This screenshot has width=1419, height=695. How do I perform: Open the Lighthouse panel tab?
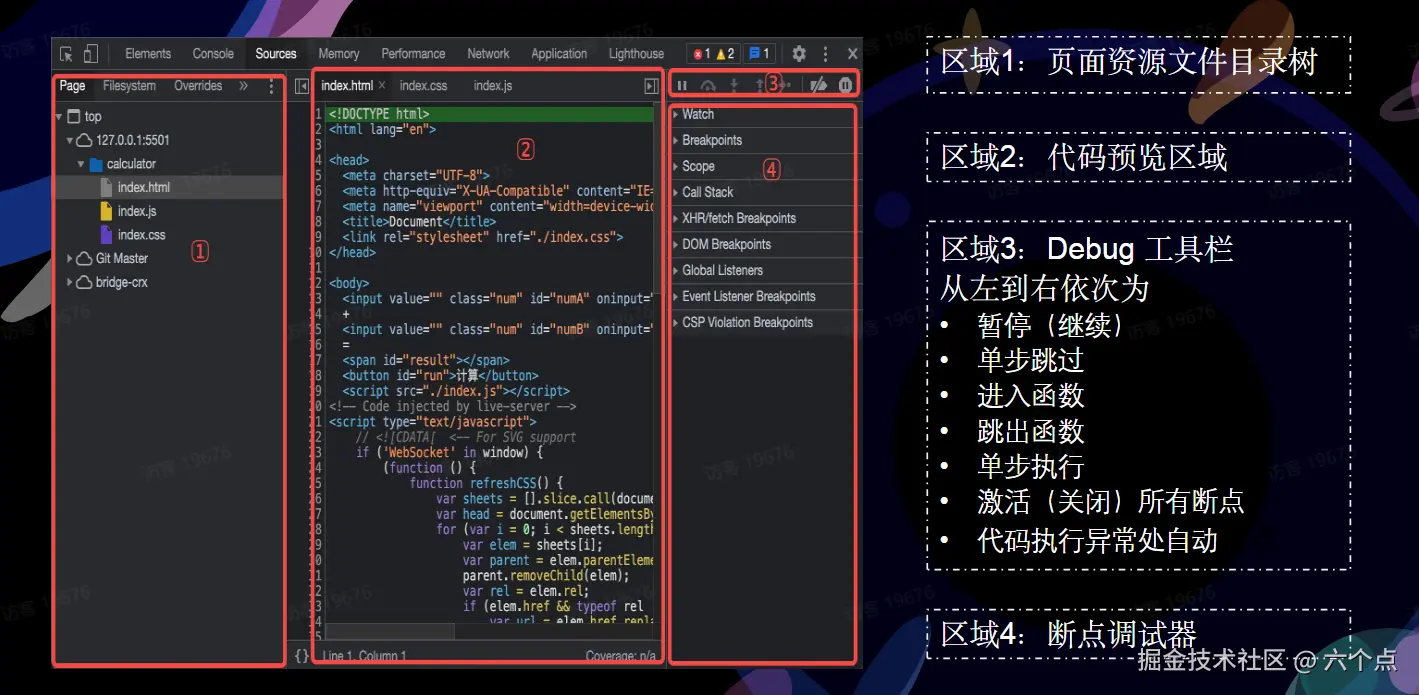[x=636, y=54]
